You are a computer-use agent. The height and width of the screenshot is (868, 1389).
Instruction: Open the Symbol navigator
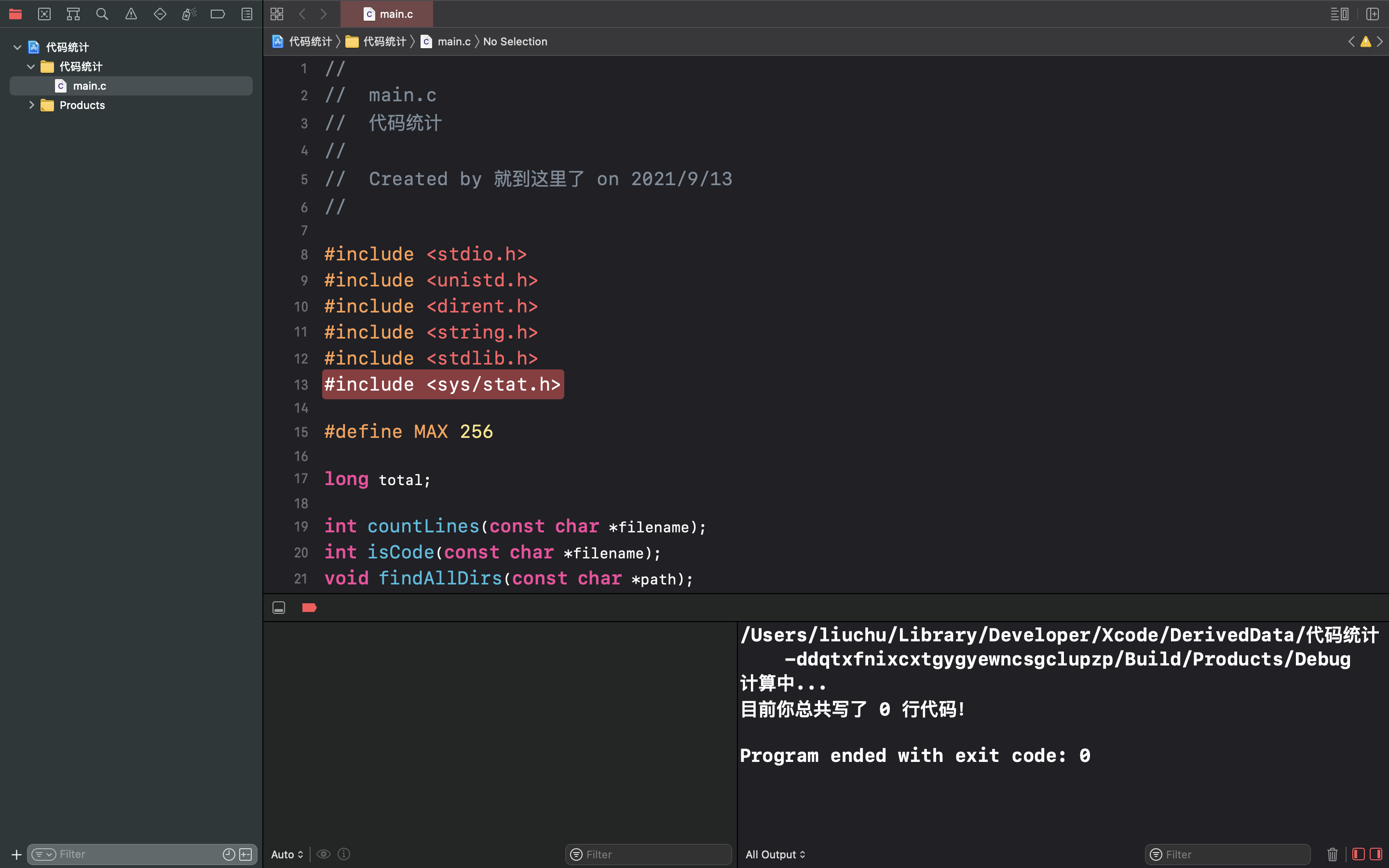73,14
